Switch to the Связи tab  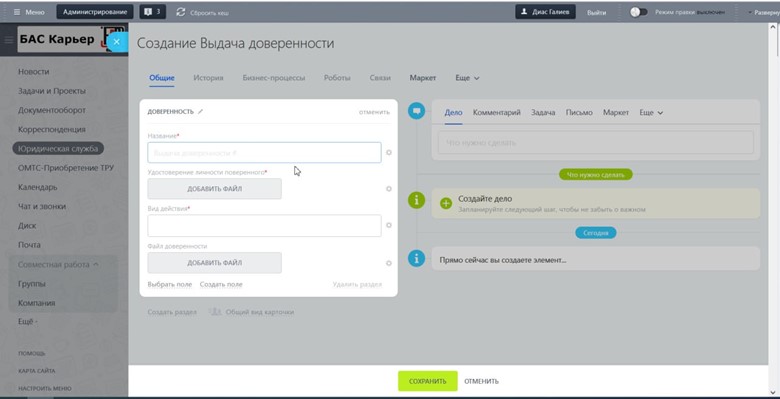pos(380,78)
